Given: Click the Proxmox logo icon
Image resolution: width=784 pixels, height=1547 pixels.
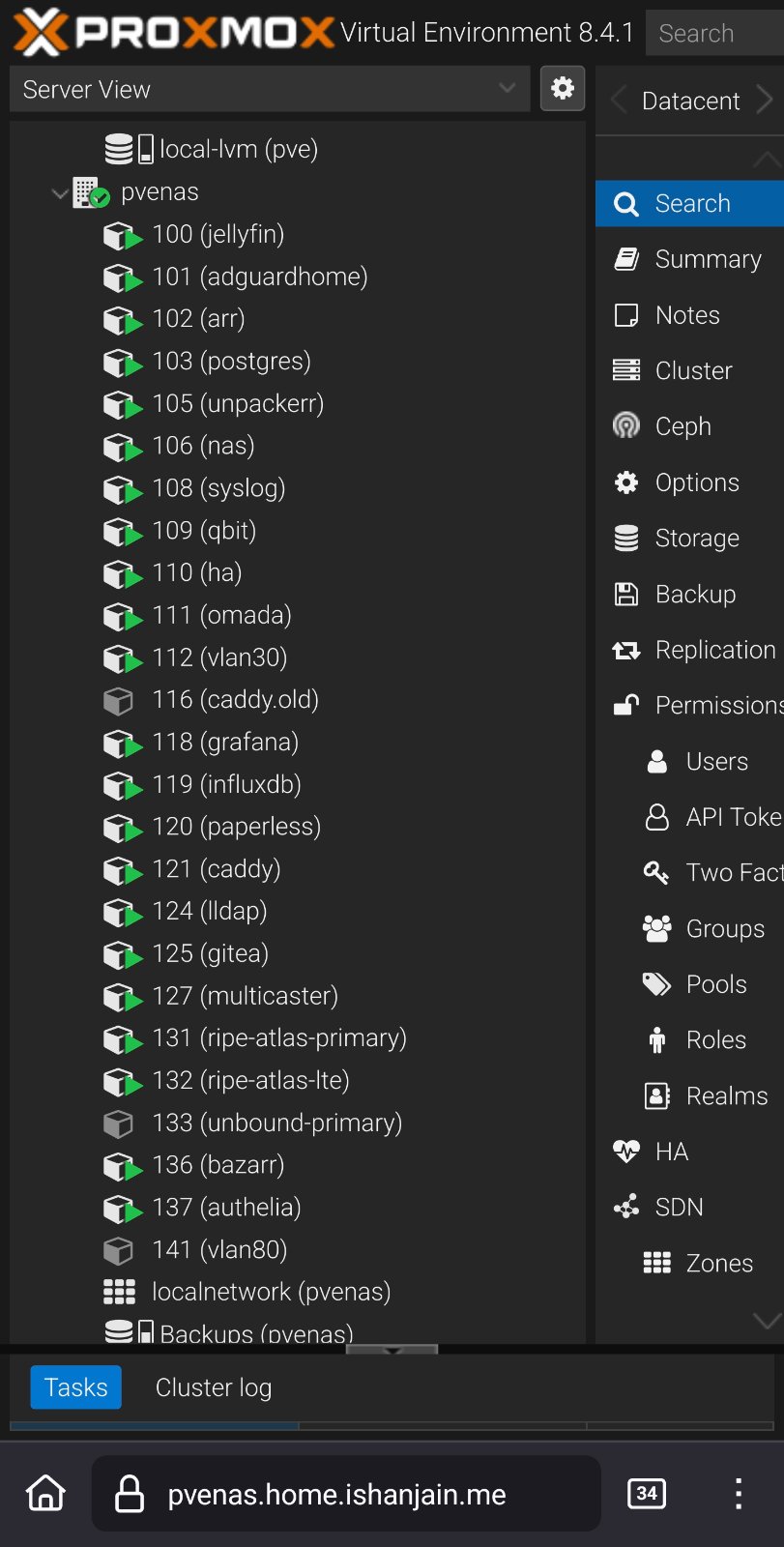Looking at the screenshot, I should [41, 31].
